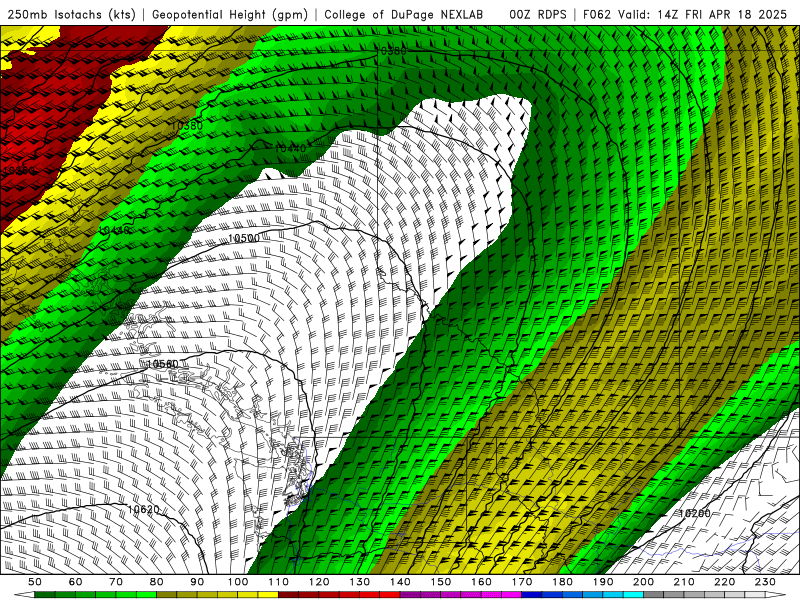This screenshot has height=600, width=800.
Task: Click the 200 value on color scale
Action: pos(644,582)
